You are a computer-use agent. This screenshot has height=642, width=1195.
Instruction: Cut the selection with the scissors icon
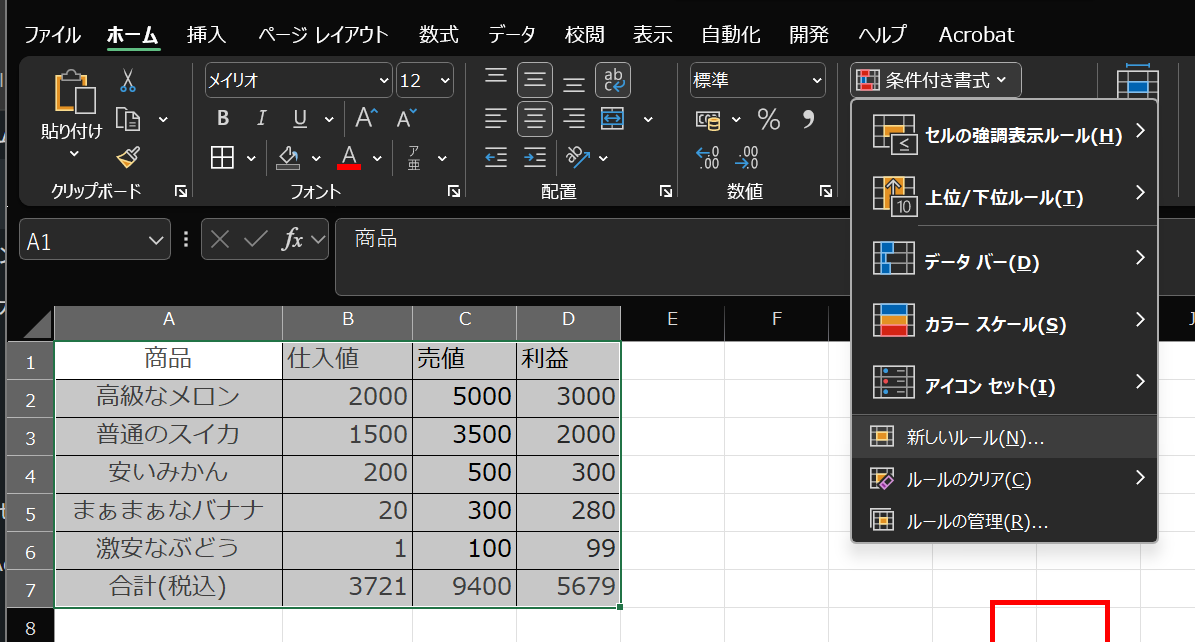(x=128, y=80)
